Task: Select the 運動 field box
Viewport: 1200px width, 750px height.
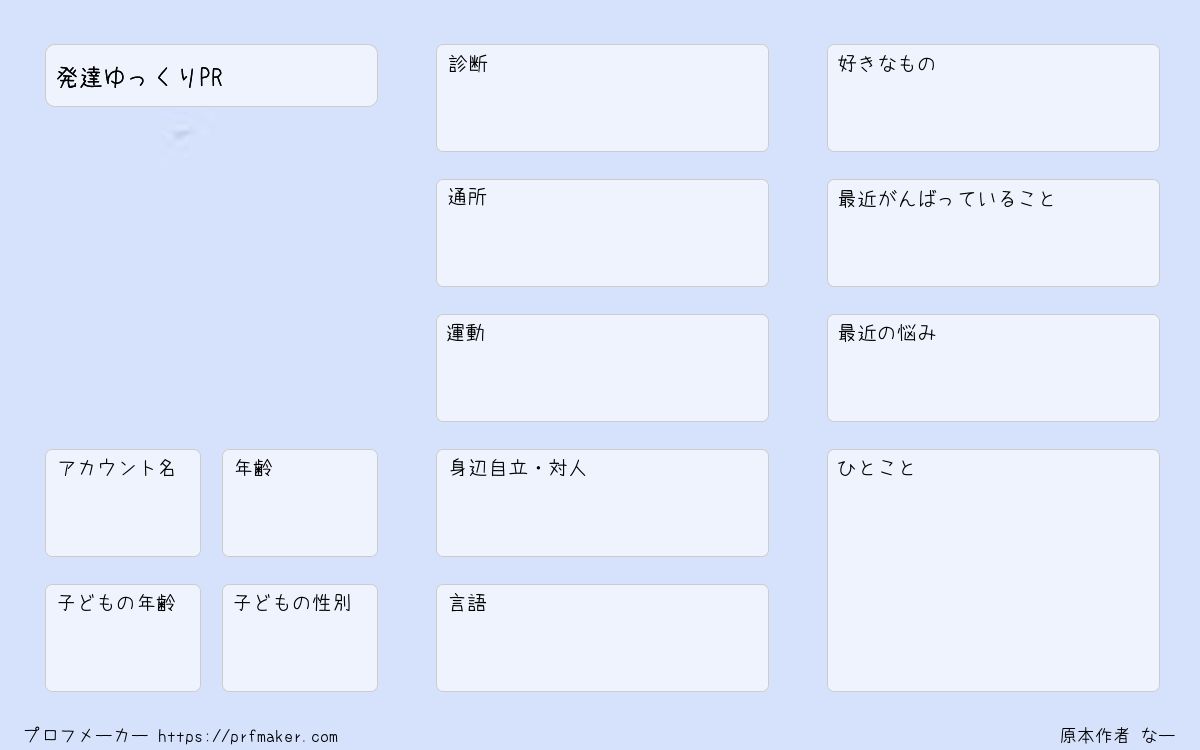Action: click(x=602, y=368)
